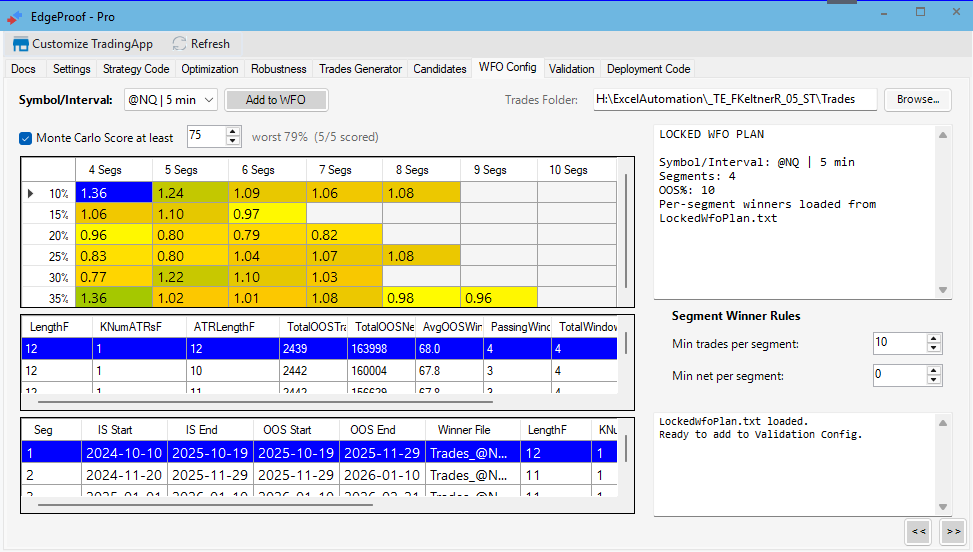
Task: Click the Min net per segment field
Action: (900, 375)
